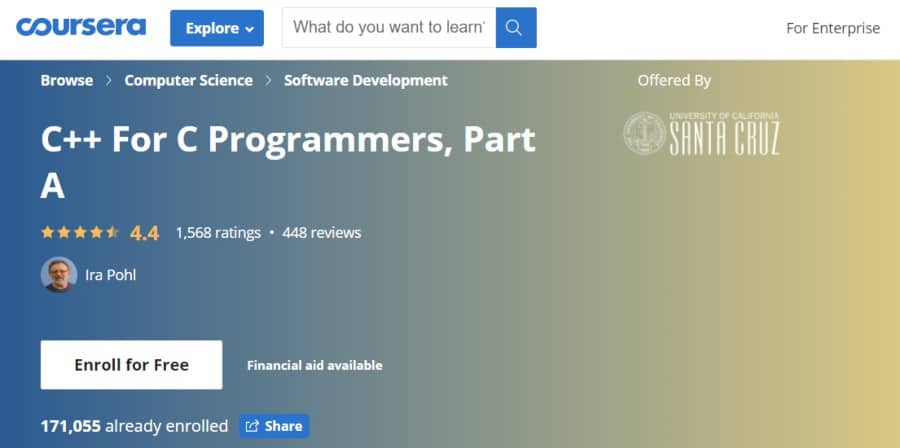Go to Browse breadcrumb
The height and width of the screenshot is (448, 900).
point(67,80)
